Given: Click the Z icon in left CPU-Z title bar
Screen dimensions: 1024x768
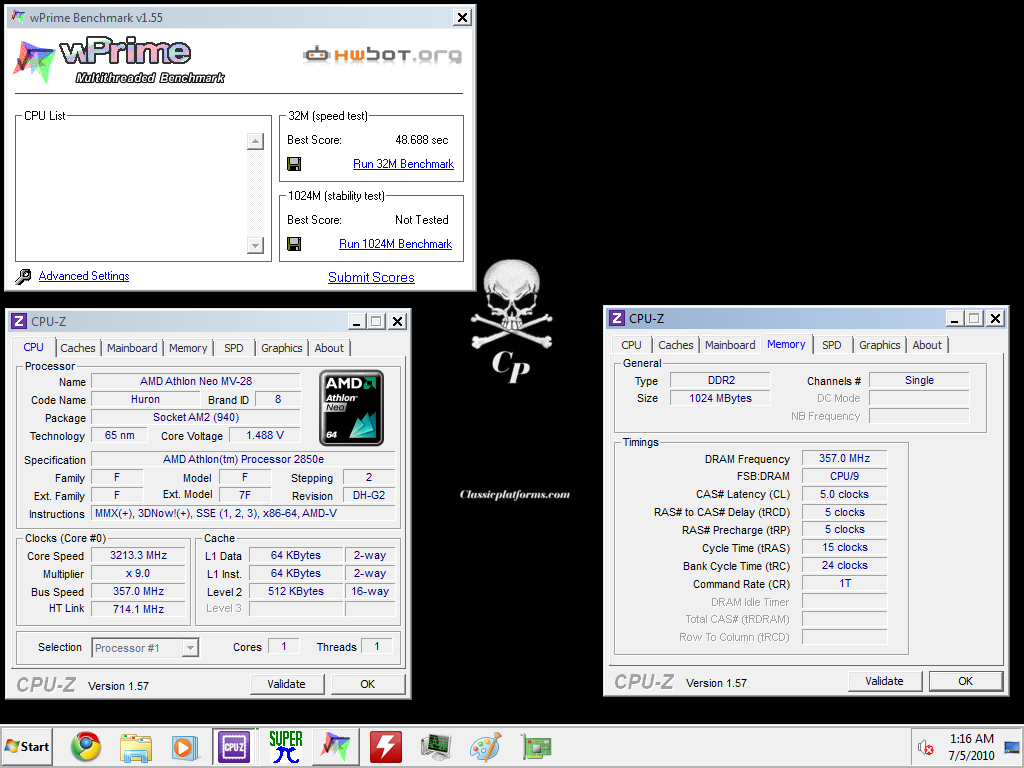Looking at the screenshot, I should pyautogui.click(x=20, y=321).
